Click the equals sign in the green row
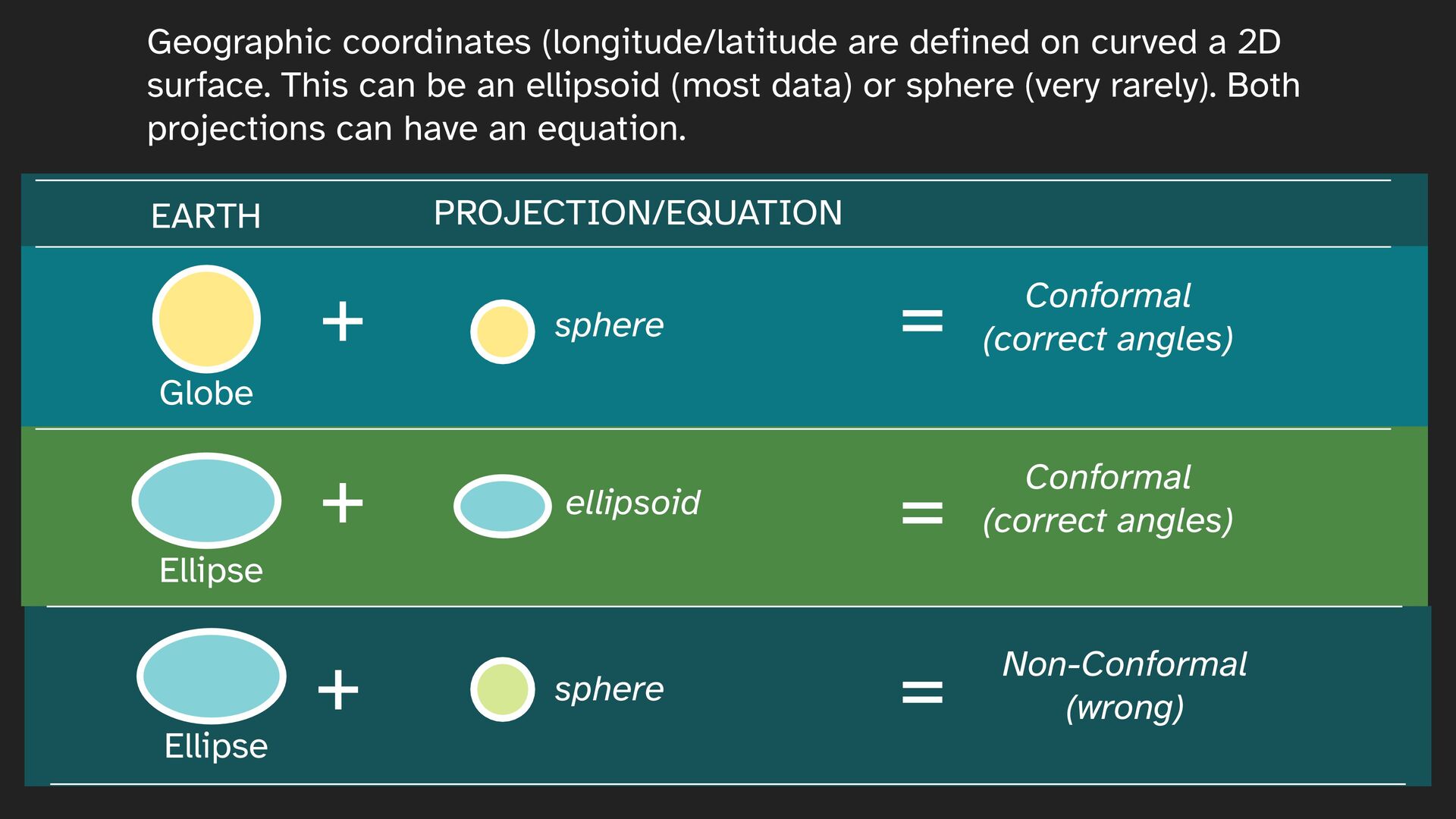The width and height of the screenshot is (1456, 819). click(922, 513)
